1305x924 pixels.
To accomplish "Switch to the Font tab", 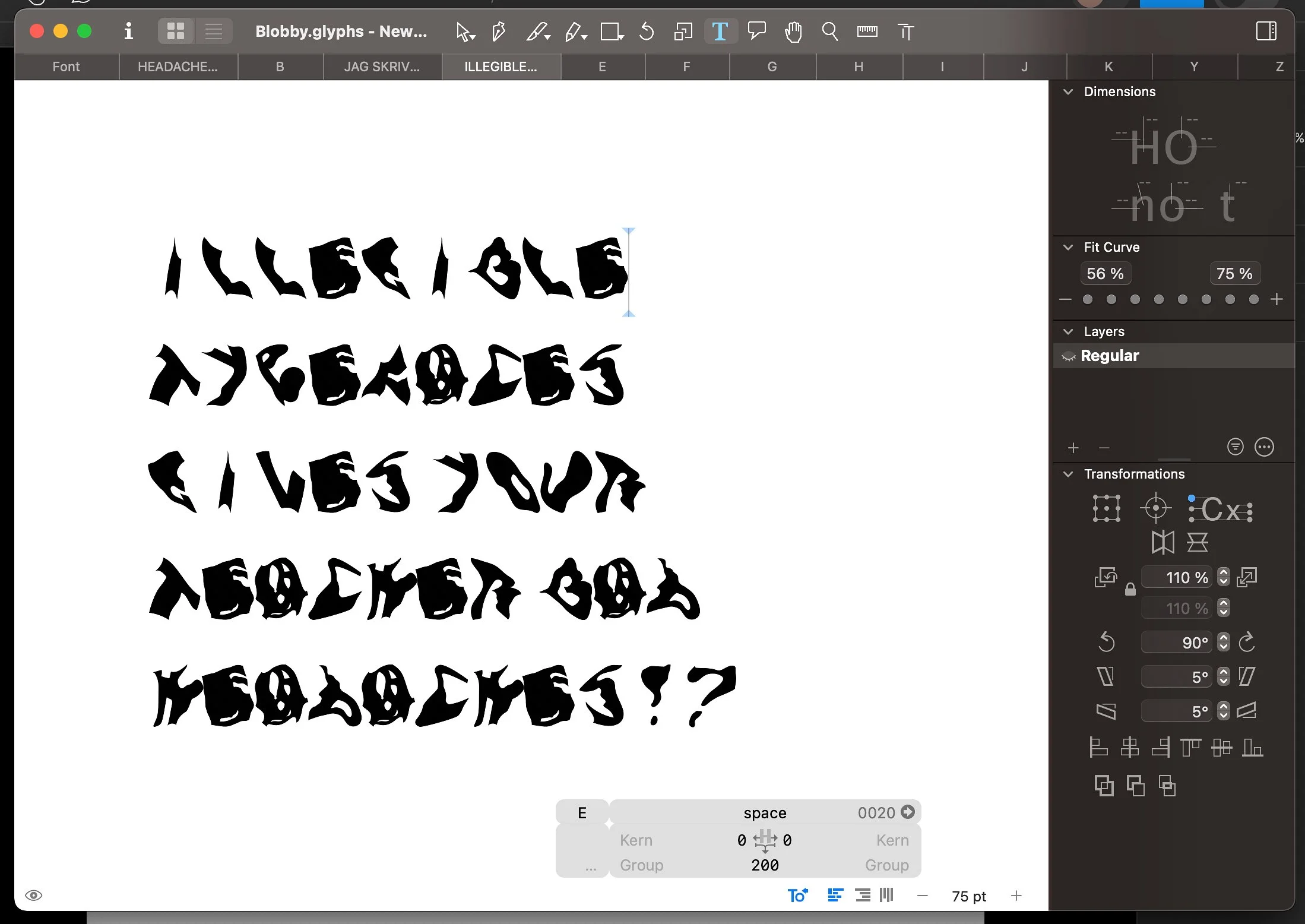I will coord(66,67).
